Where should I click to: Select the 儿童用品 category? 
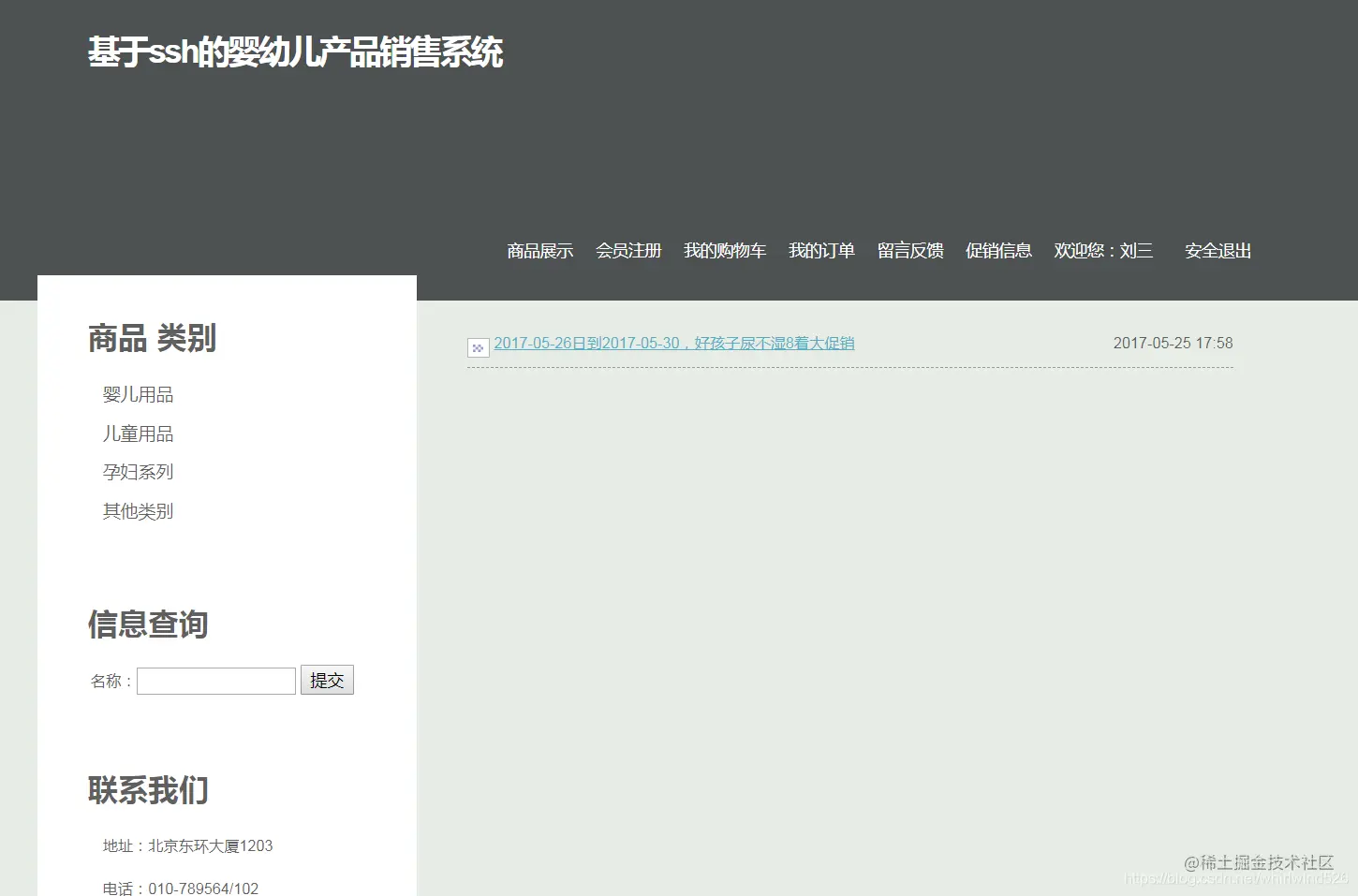[138, 434]
